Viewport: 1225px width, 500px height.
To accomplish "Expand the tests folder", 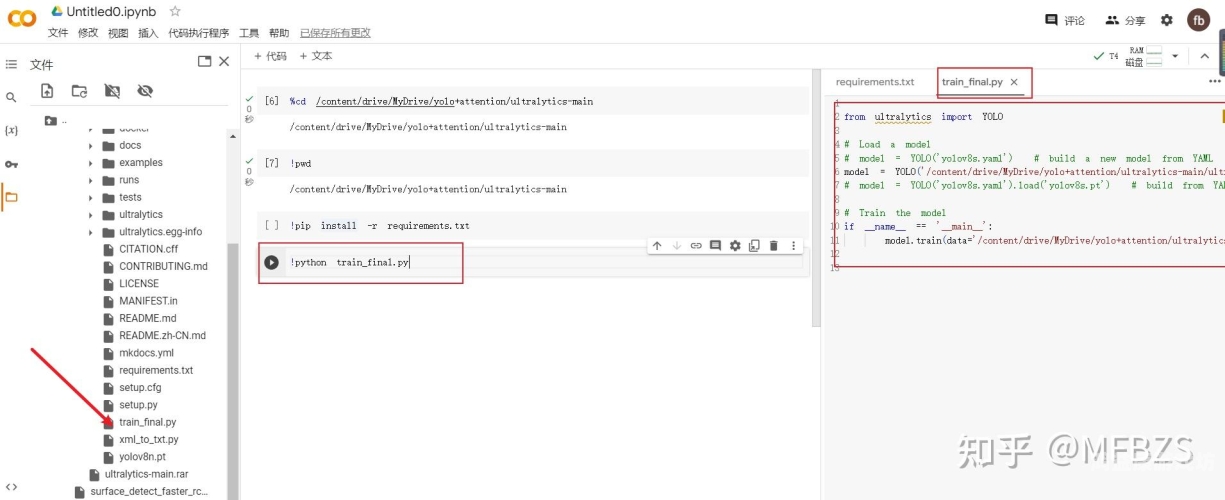I will pyautogui.click(x=90, y=197).
